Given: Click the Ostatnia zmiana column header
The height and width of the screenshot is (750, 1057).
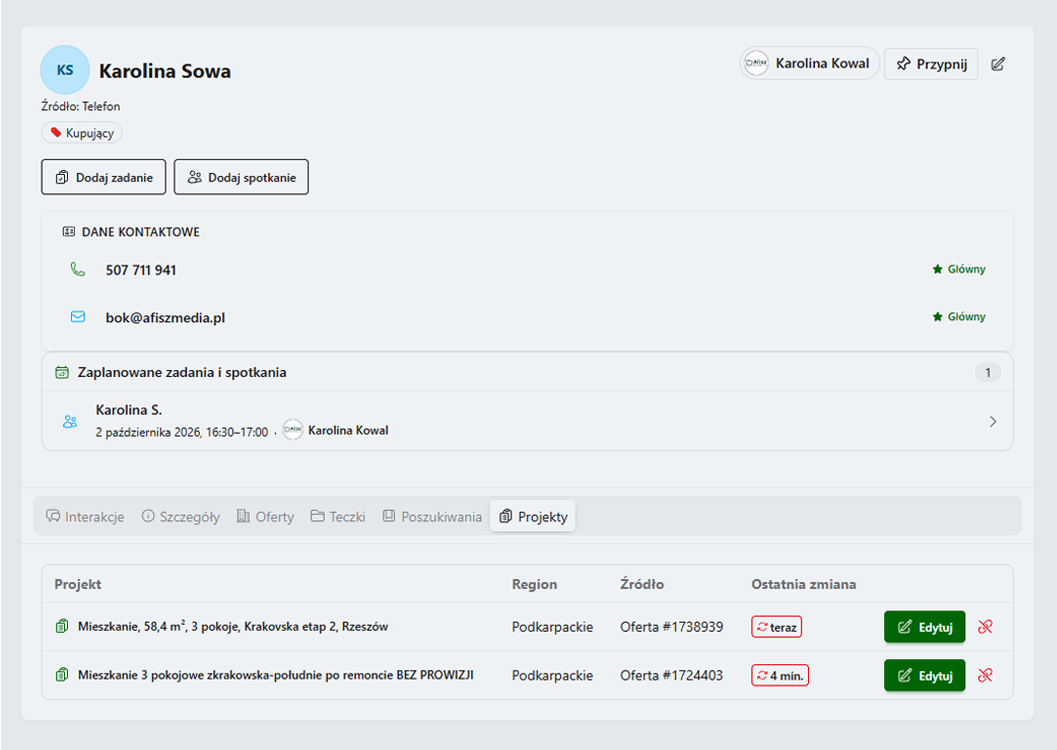Looking at the screenshot, I should point(804,584).
